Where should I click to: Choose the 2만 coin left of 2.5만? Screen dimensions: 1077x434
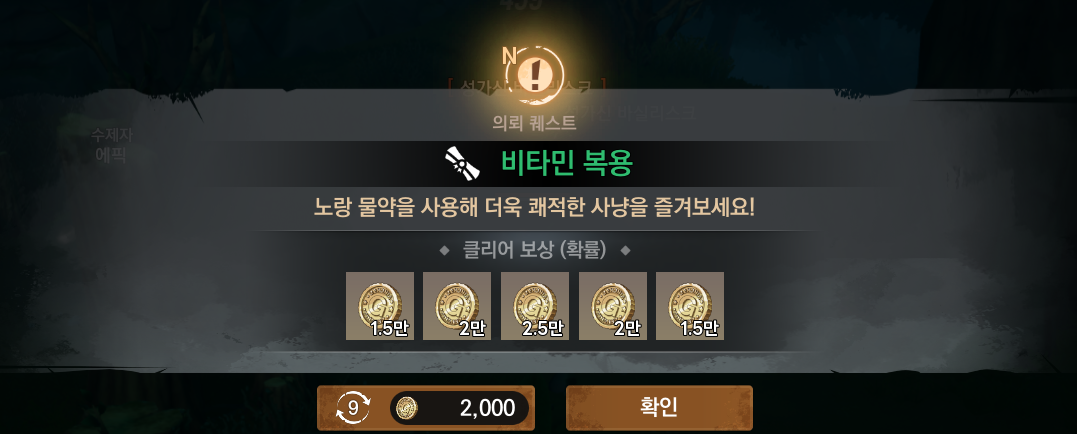pyautogui.click(x=457, y=306)
